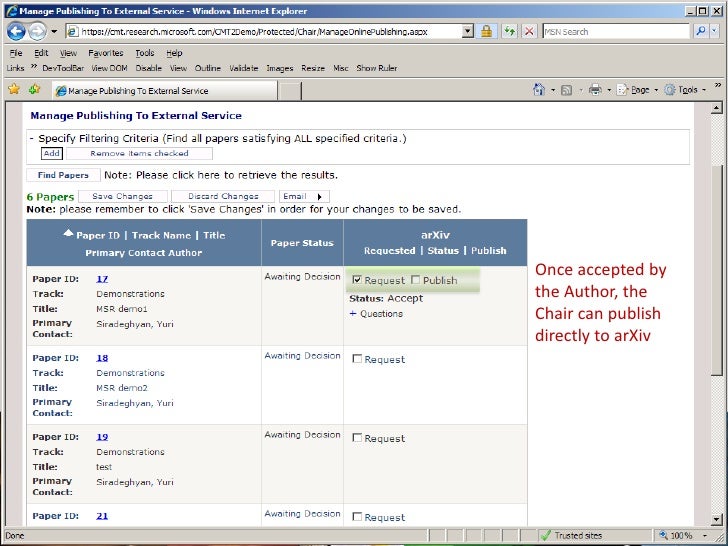Viewport: 728px width, 546px height.
Task: Open the Print dropdown arrow
Action: click(x=609, y=90)
